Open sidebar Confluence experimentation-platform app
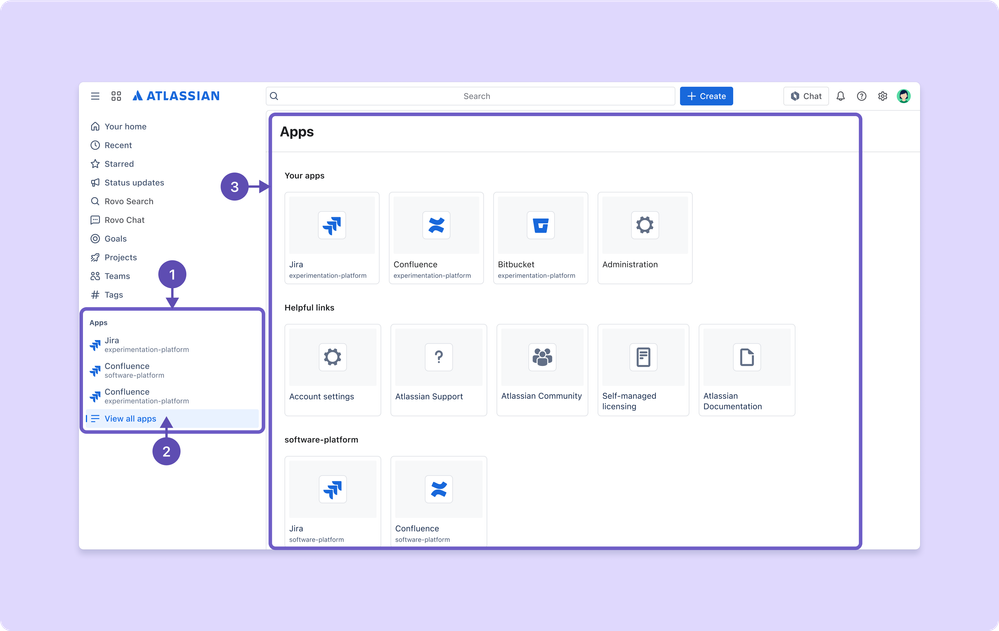 (x=172, y=396)
